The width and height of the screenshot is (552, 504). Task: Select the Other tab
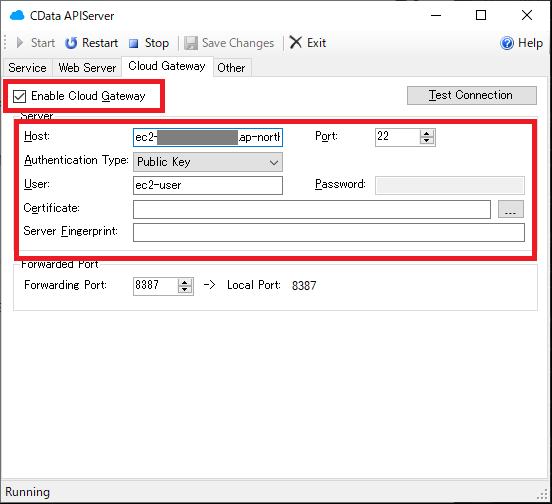coord(231,68)
